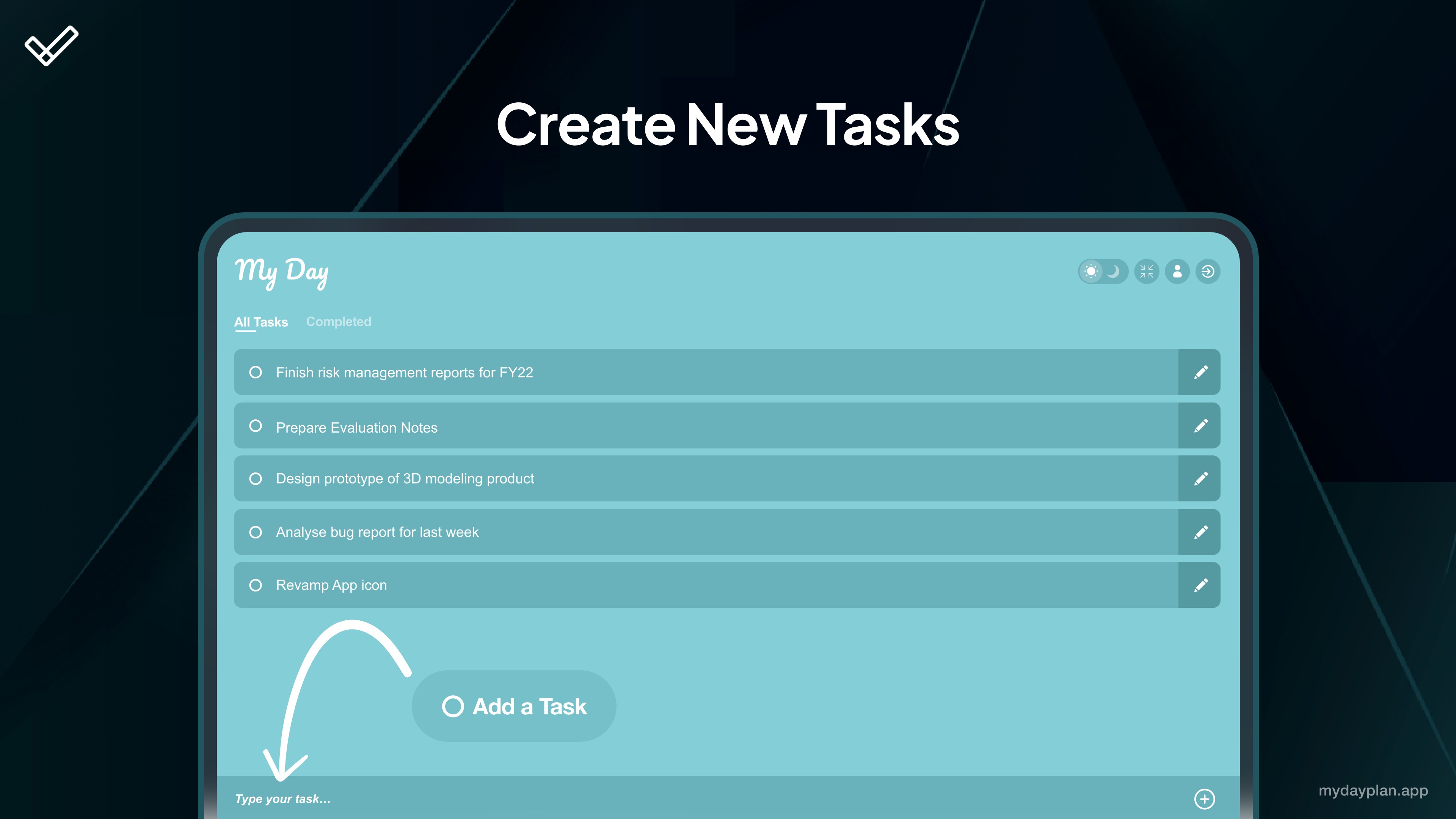Screen dimensions: 1456x819
Task: Click the Add a Task button
Action: (514, 706)
